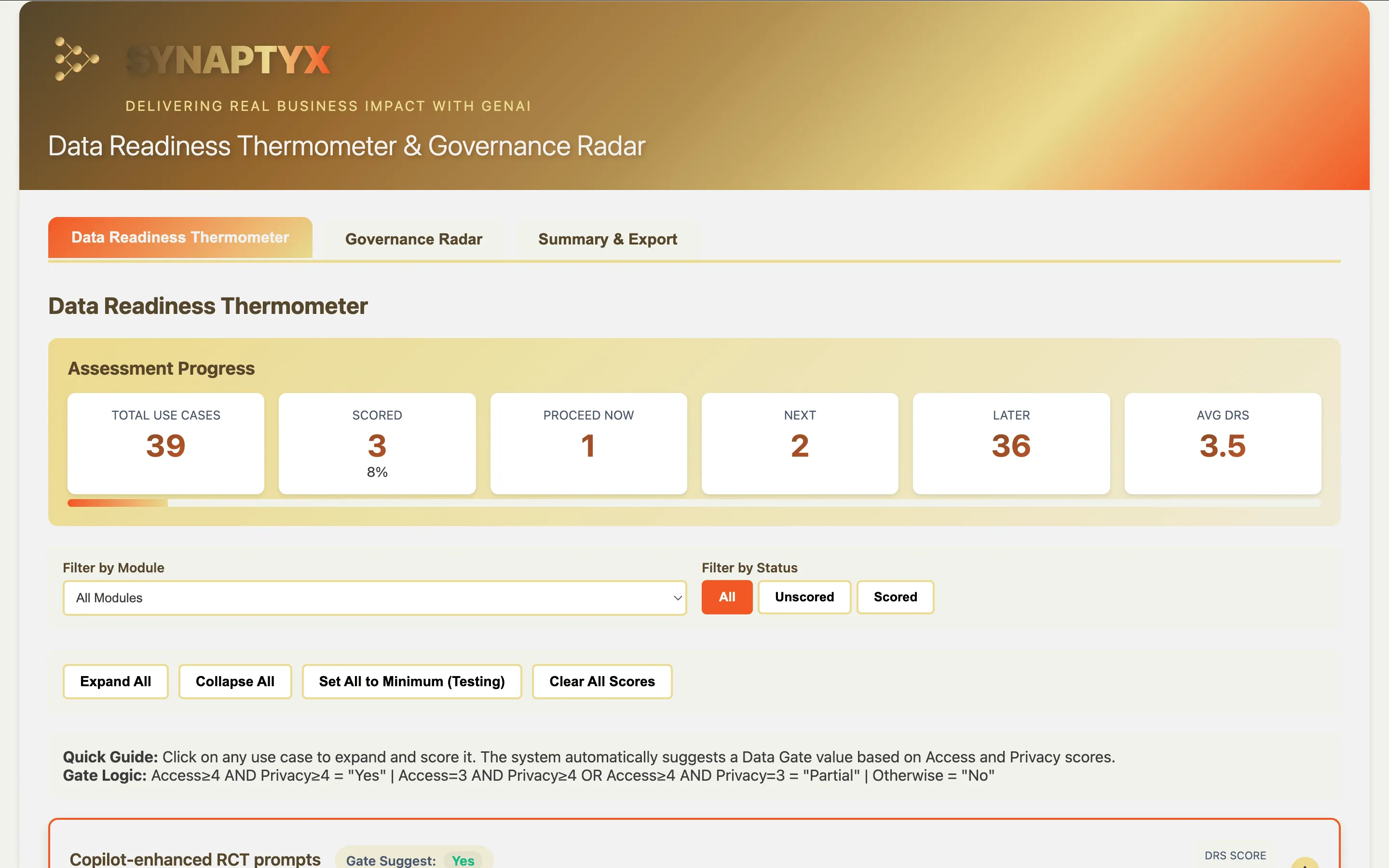Click the Avg DRS stat card

pyautogui.click(x=1222, y=443)
